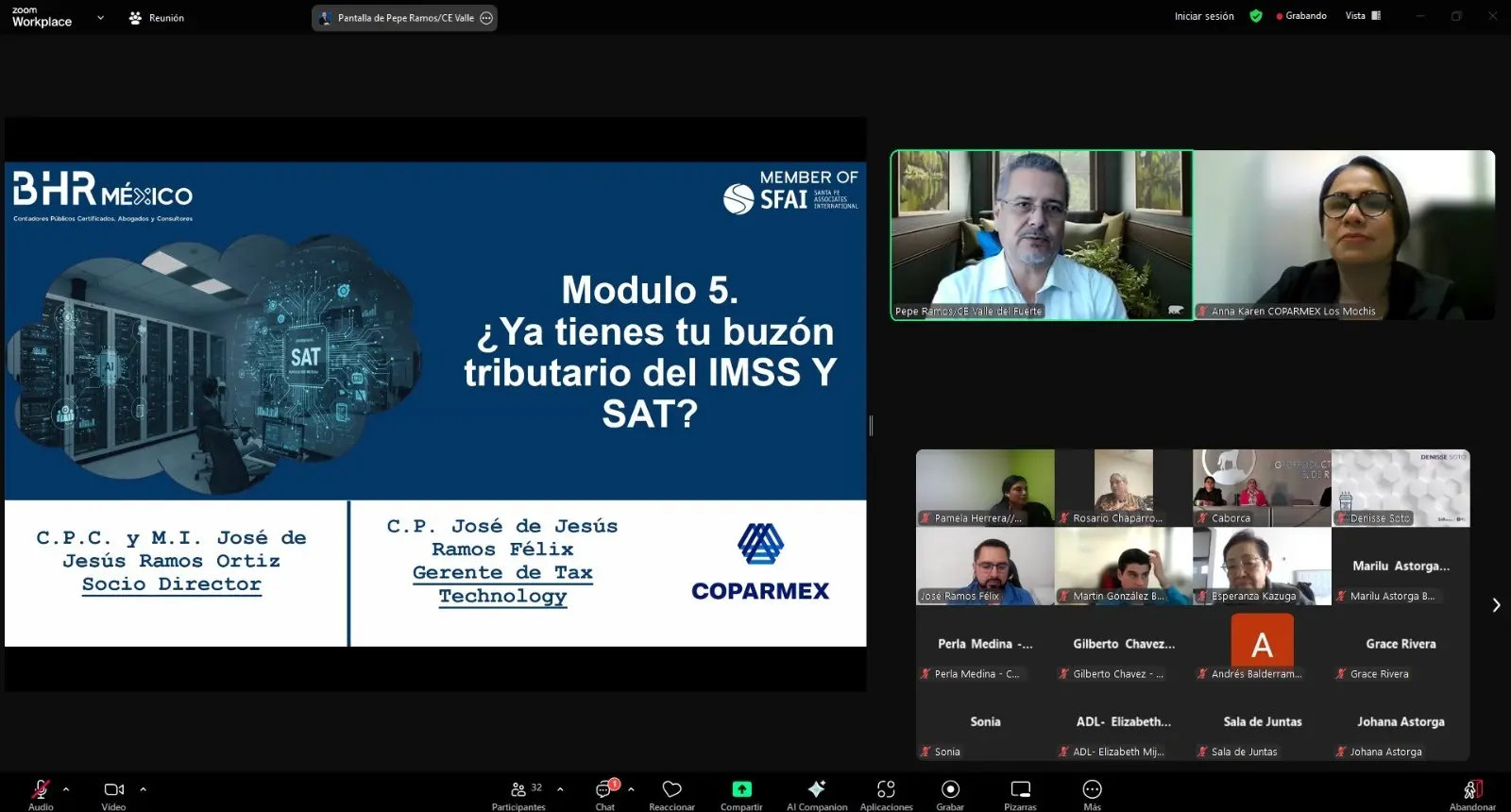Expand the arrow beside Chat
The height and width of the screenshot is (812, 1511).
coord(631,788)
